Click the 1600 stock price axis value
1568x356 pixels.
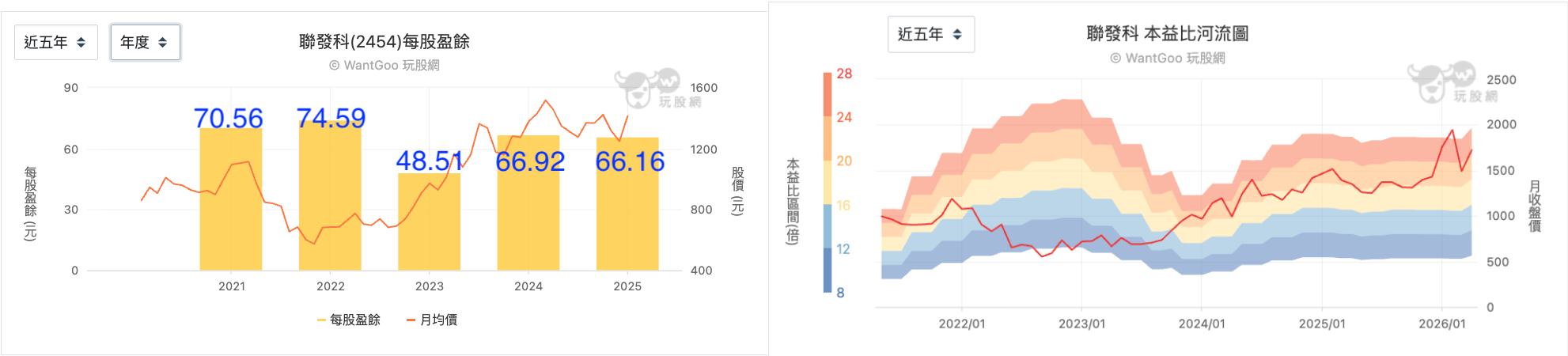(x=704, y=88)
